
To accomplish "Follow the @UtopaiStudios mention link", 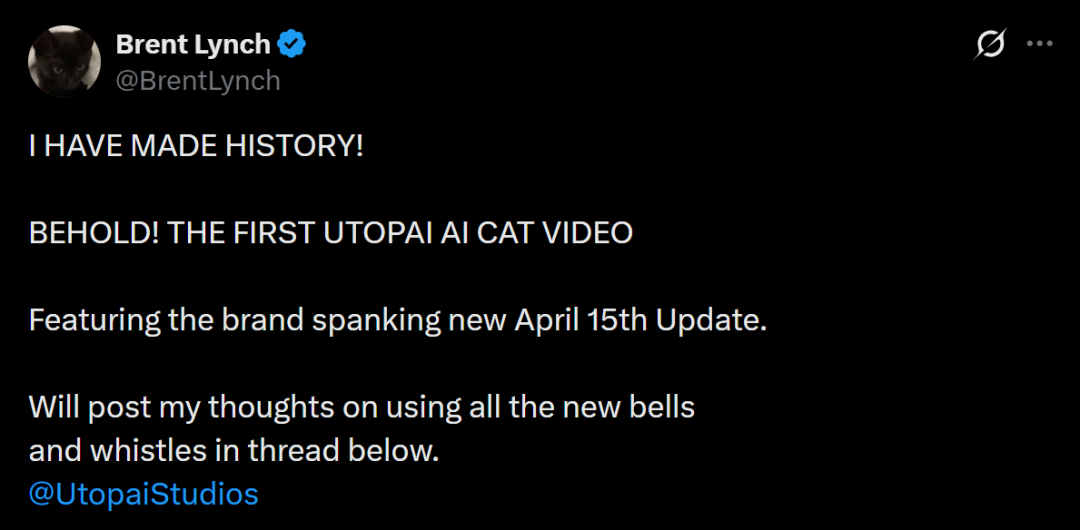I will tap(143, 494).
